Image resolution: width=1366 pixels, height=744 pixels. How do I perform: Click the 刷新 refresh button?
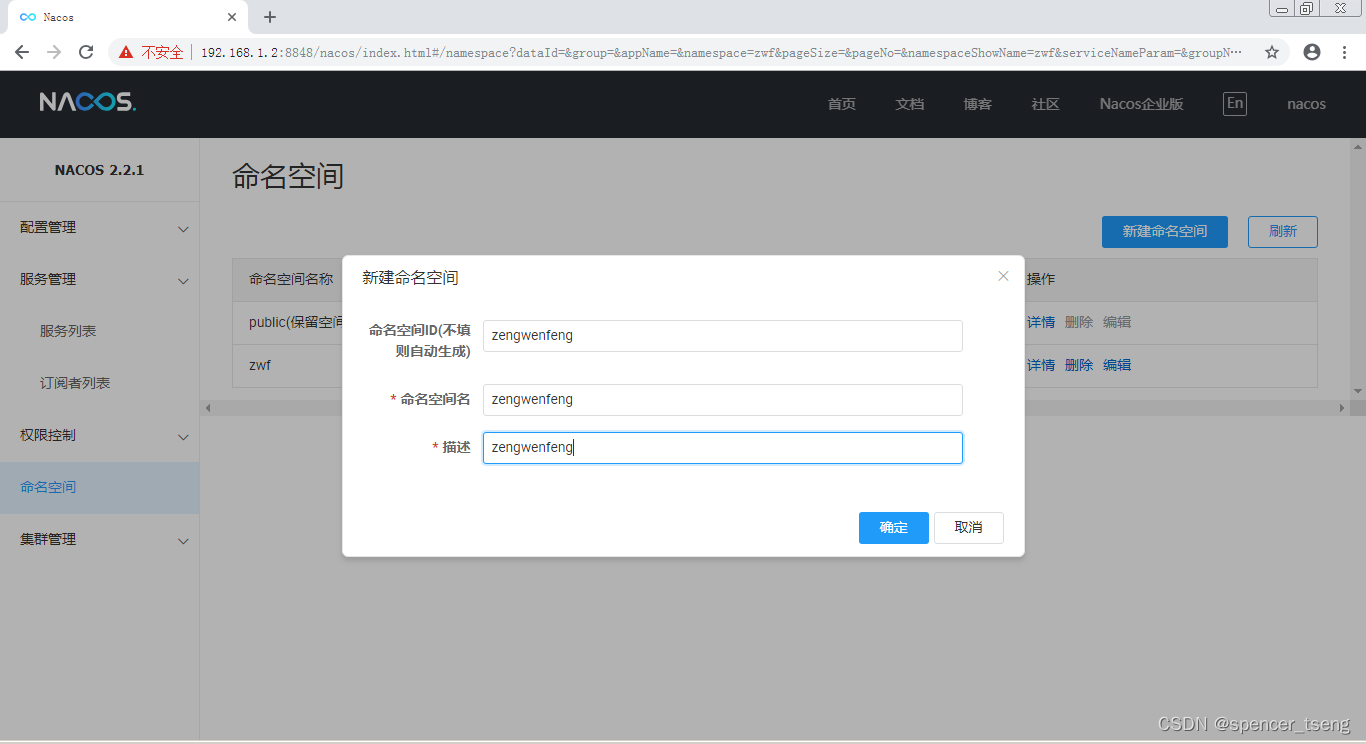[1282, 231]
